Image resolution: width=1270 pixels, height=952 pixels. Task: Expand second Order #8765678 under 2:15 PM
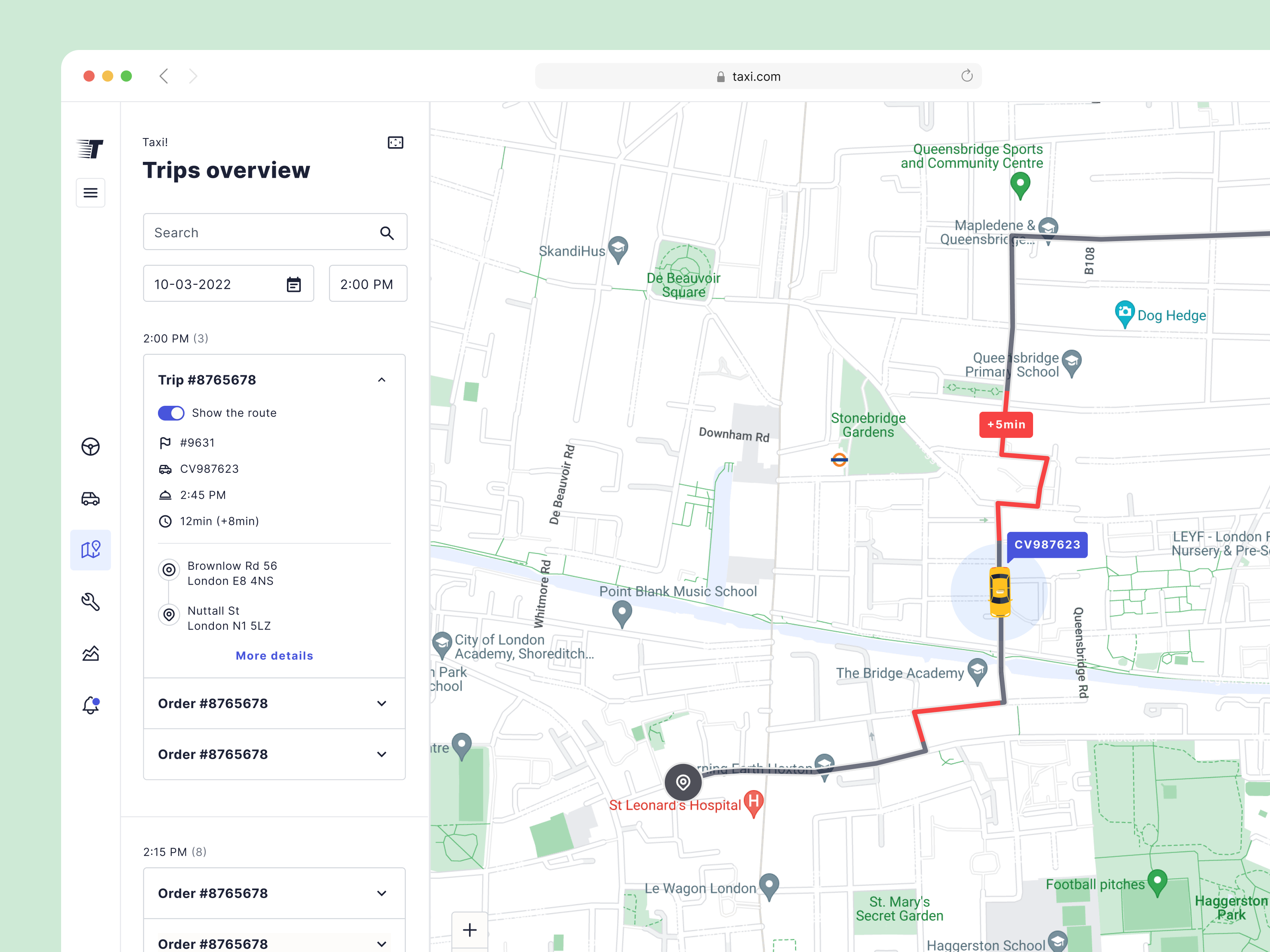[382, 944]
